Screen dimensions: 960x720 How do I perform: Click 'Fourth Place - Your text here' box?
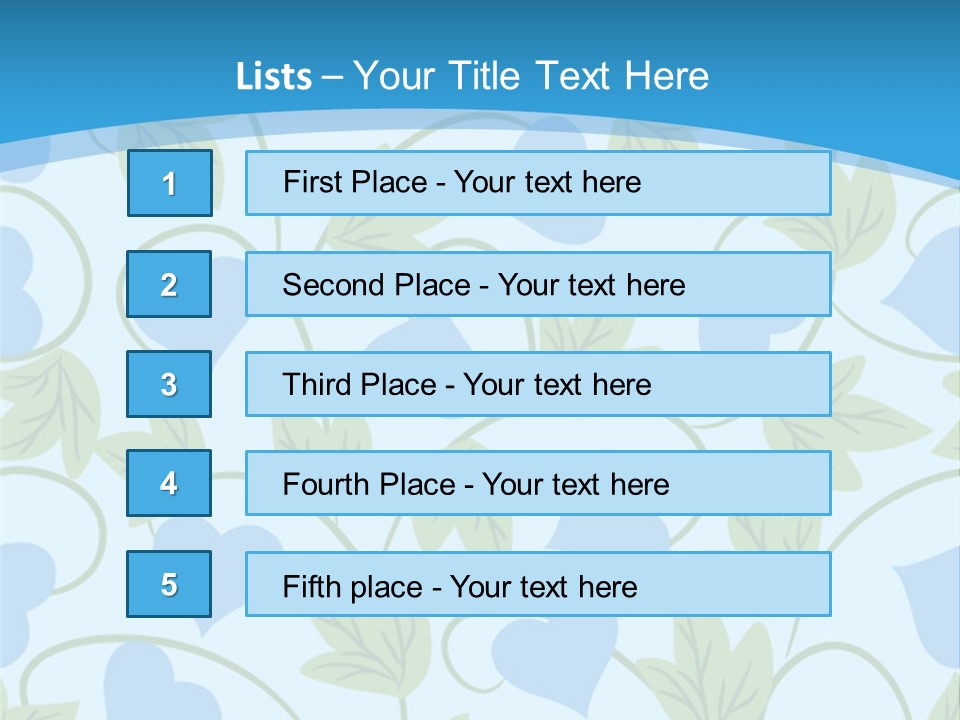pos(538,483)
